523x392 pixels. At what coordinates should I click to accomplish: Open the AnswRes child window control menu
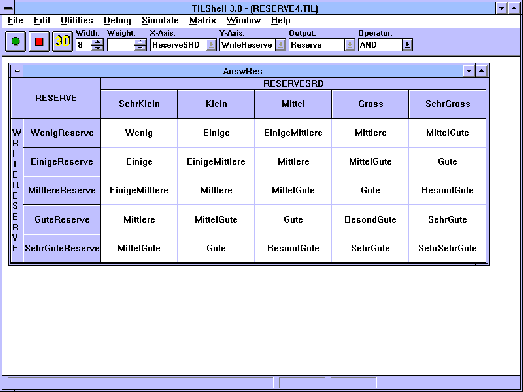click(x=17, y=71)
